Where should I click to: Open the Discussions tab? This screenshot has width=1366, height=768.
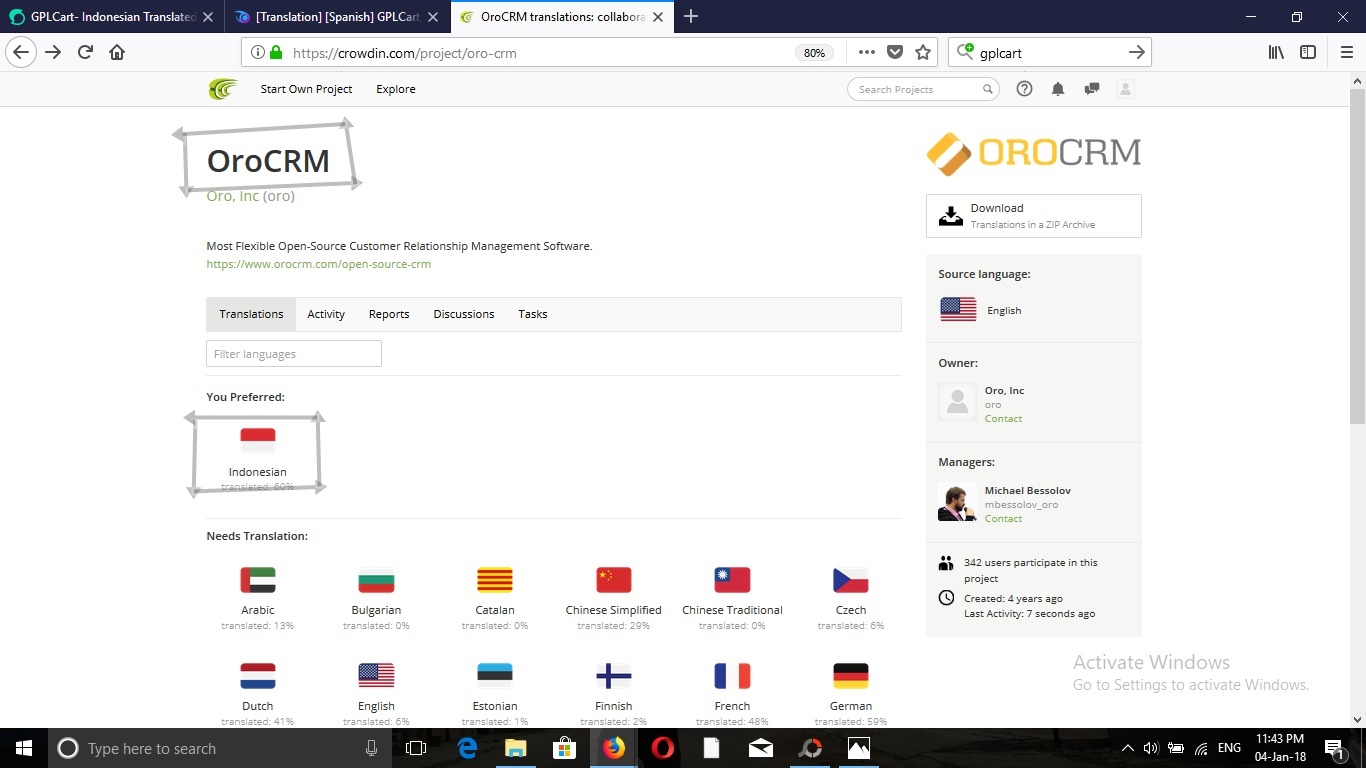click(464, 314)
